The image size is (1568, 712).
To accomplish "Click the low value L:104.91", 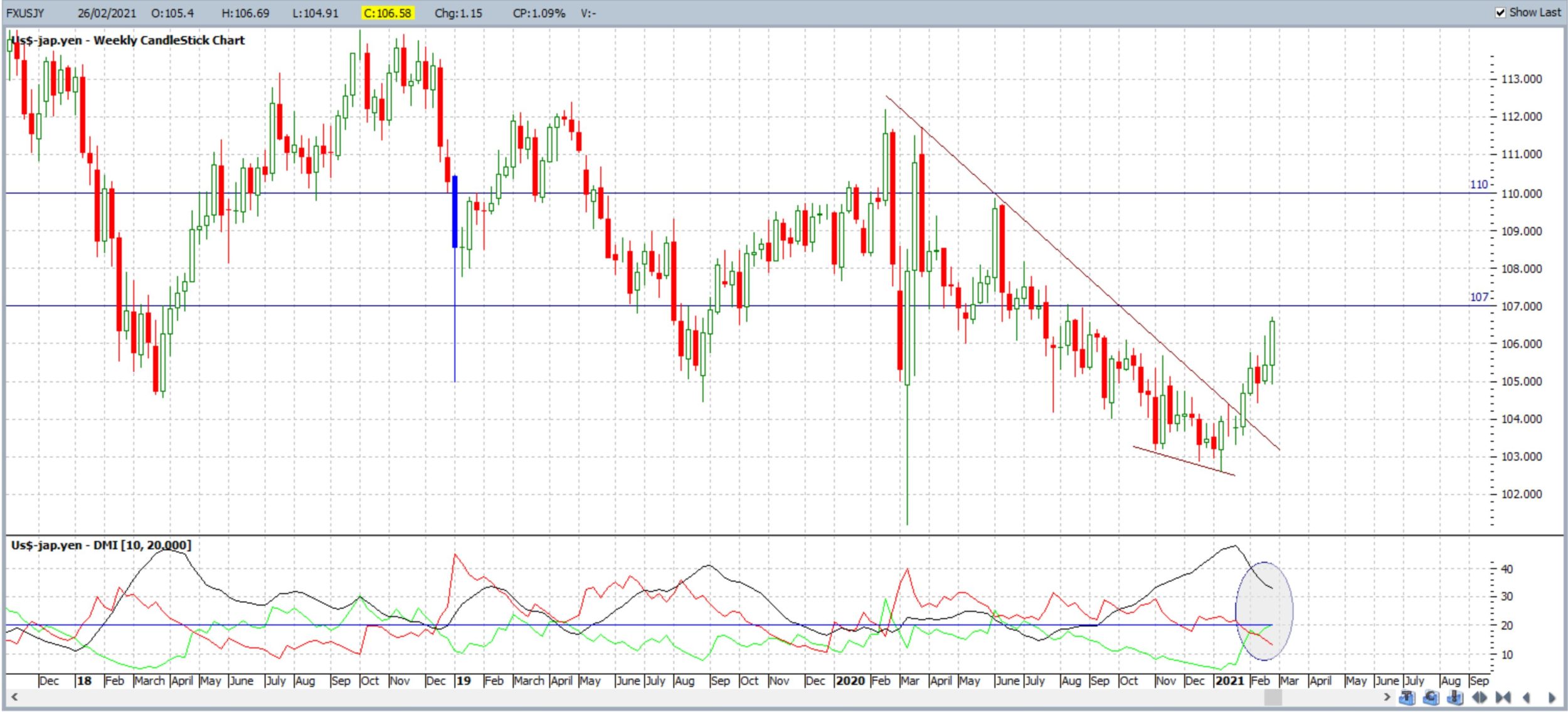I will [315, 13].
